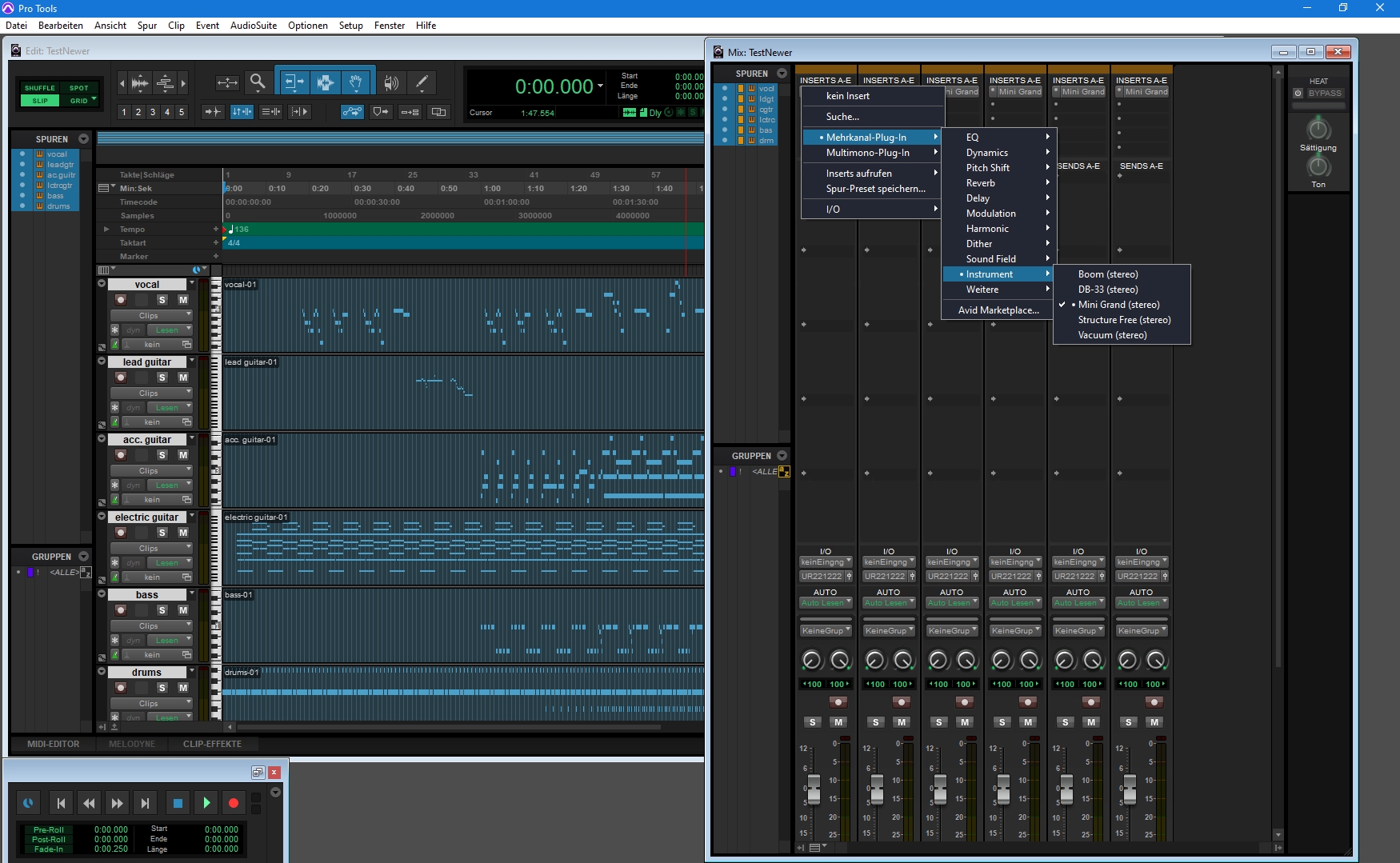Open Clips view selector on vocal track
Screen dimensions: 1400x863
(151, 316)
